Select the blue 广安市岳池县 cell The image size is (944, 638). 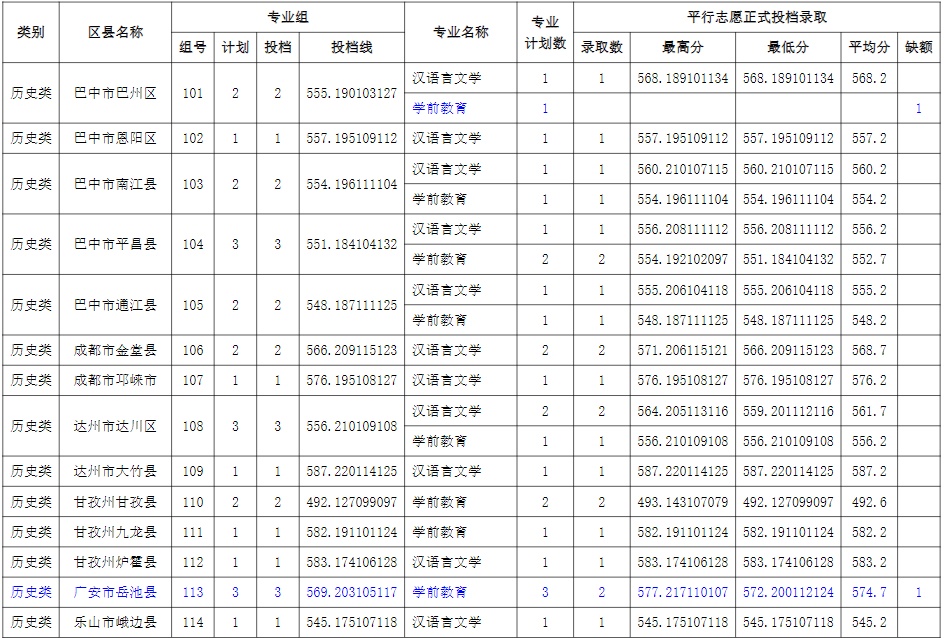tap(116, 592)
